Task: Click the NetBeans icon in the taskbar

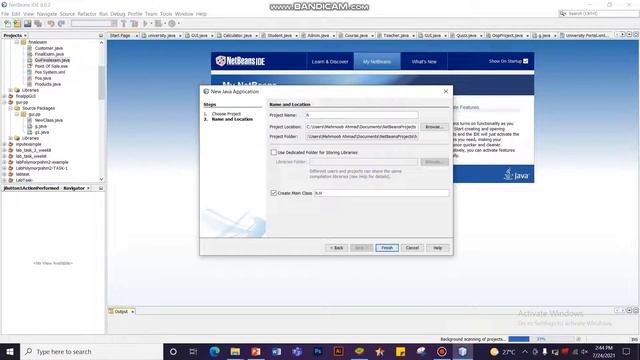Action: point(462,351)
